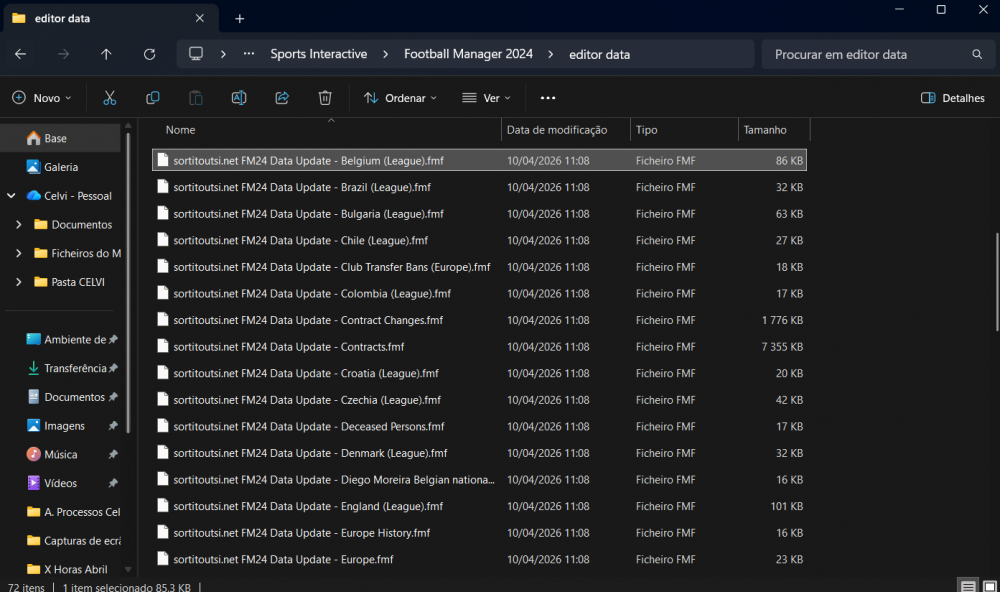Image resolution: width=1000 pixels, height=592 pixels.
Task: Collapse Celvi - Pessoal tree node
Action: [11, 196]
